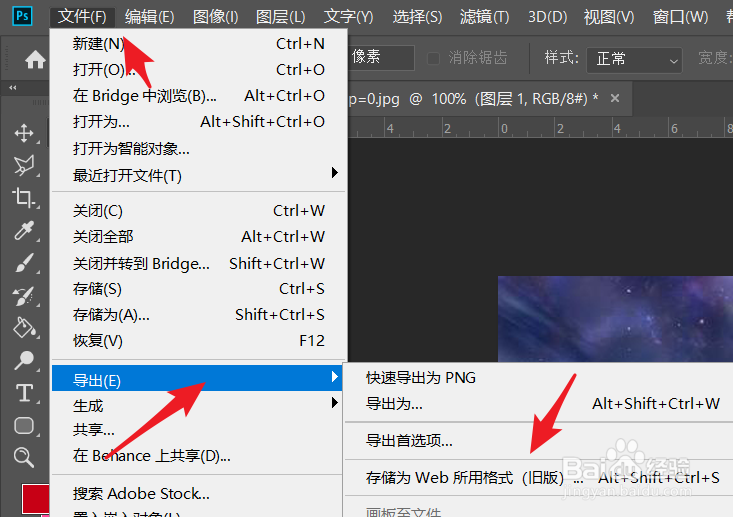Expand the 生成 submenu

(x=199, y=405)
